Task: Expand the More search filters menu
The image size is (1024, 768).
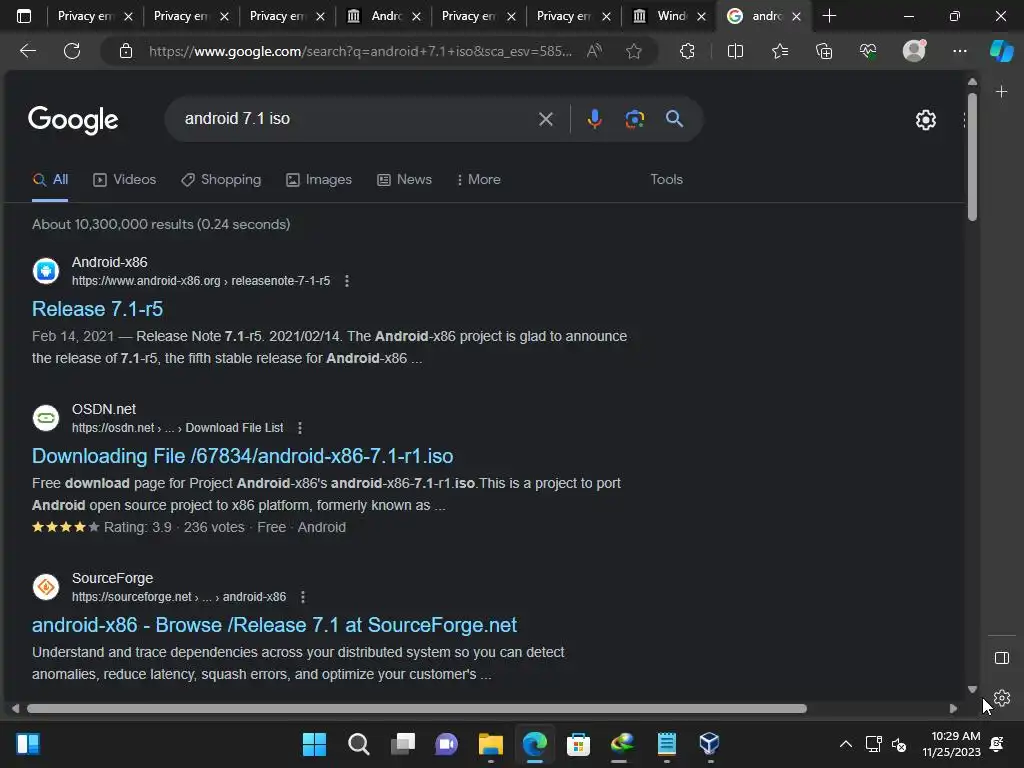Action: point(479,180)
